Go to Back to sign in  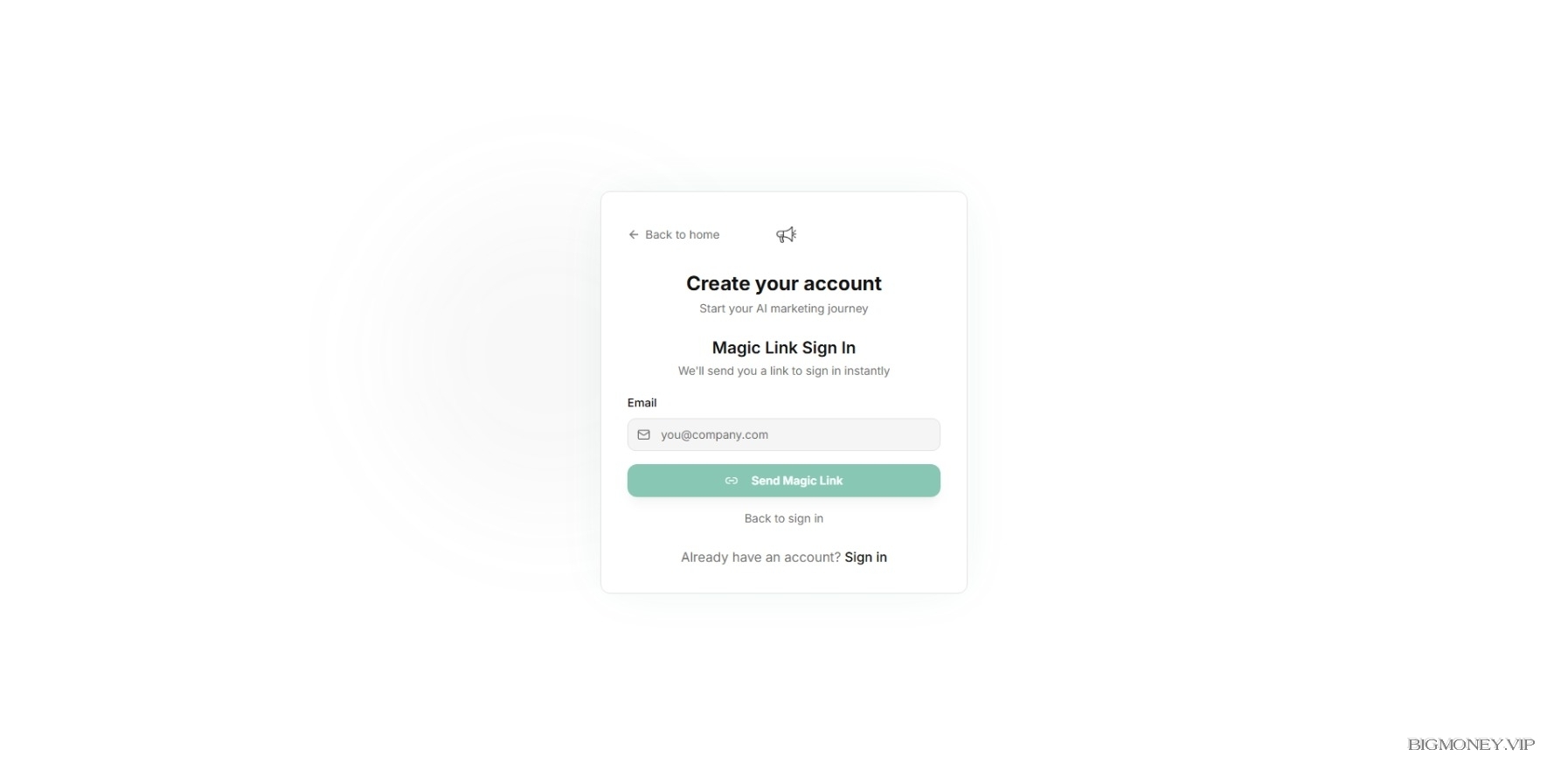point(784,518)
